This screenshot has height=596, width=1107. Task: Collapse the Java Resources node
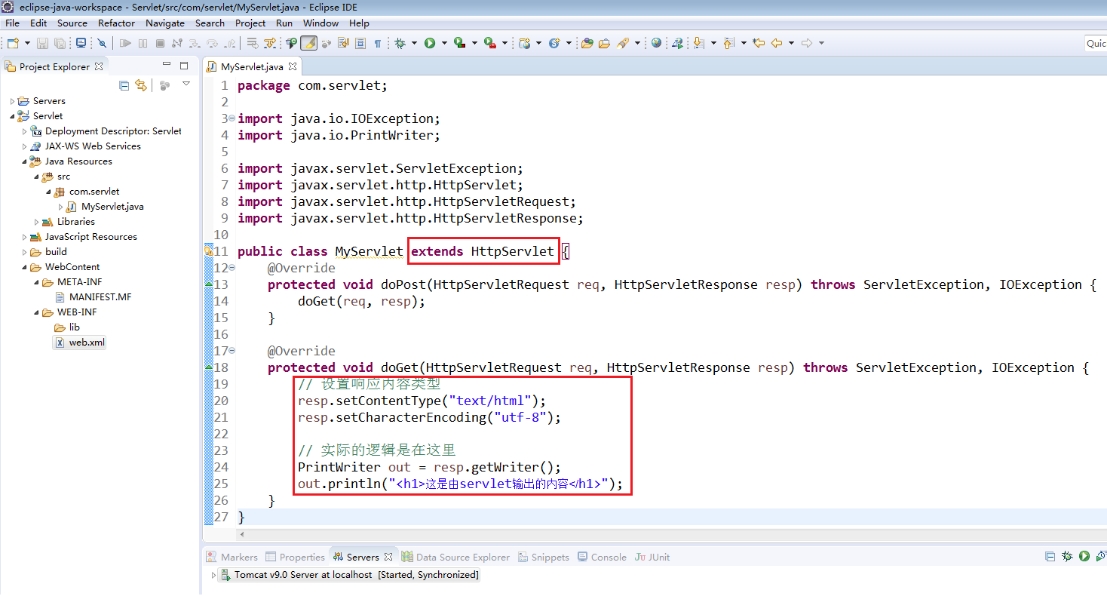tap(24, 162)
